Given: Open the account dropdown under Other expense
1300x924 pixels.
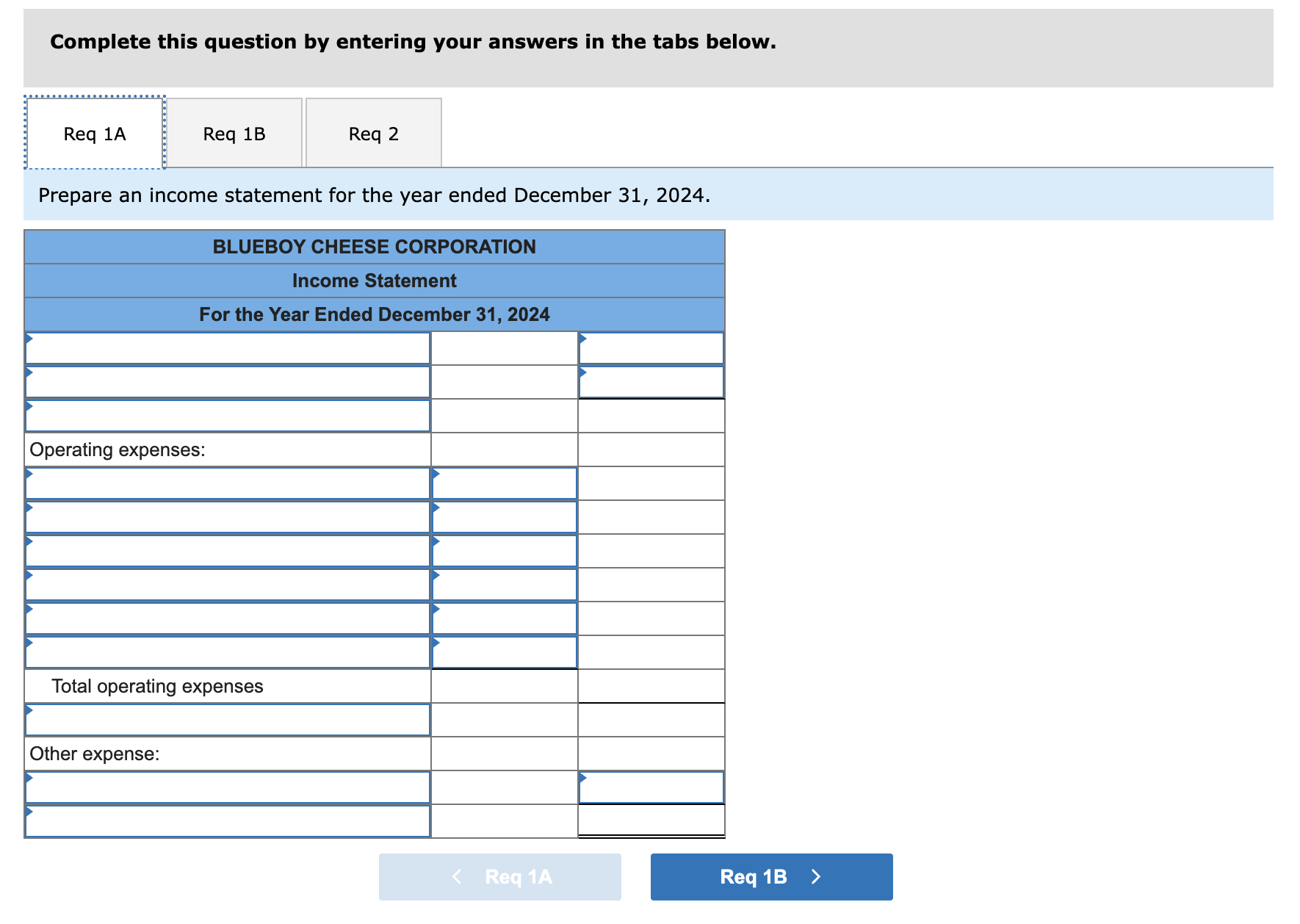Looking at the screenshot, I should point(228,786).
